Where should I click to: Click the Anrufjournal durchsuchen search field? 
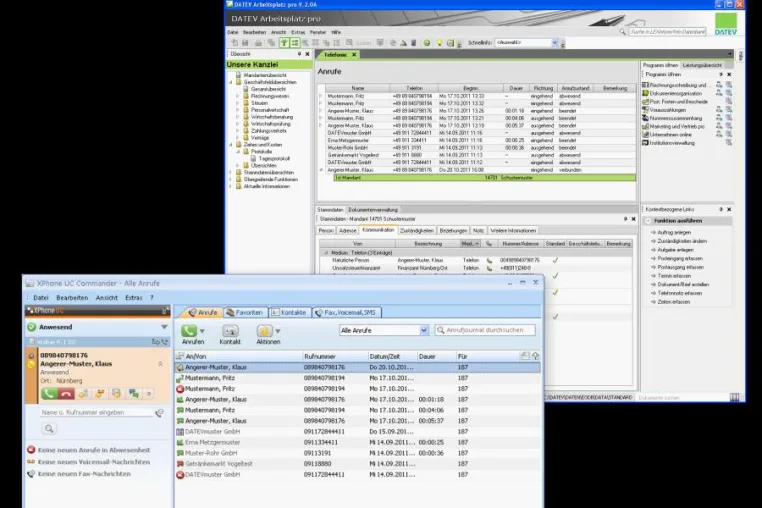[x=485, y=330]
